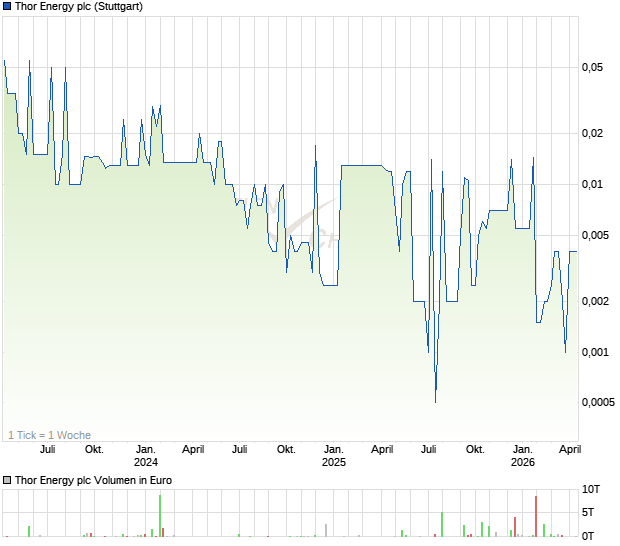This screenshot has width=620, height=546.
Task: Click the 0,0005 price axis label
Action: tap(598, 402)
